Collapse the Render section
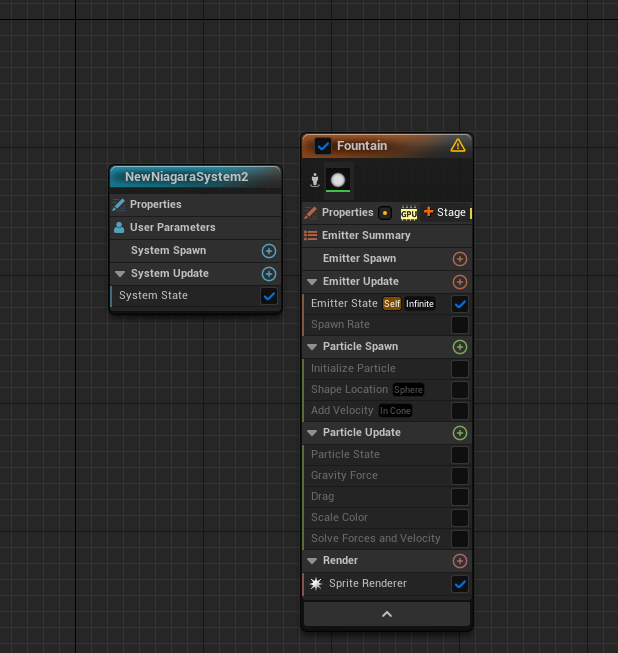This screenshot has width=618, height=653. click(312, 561)
